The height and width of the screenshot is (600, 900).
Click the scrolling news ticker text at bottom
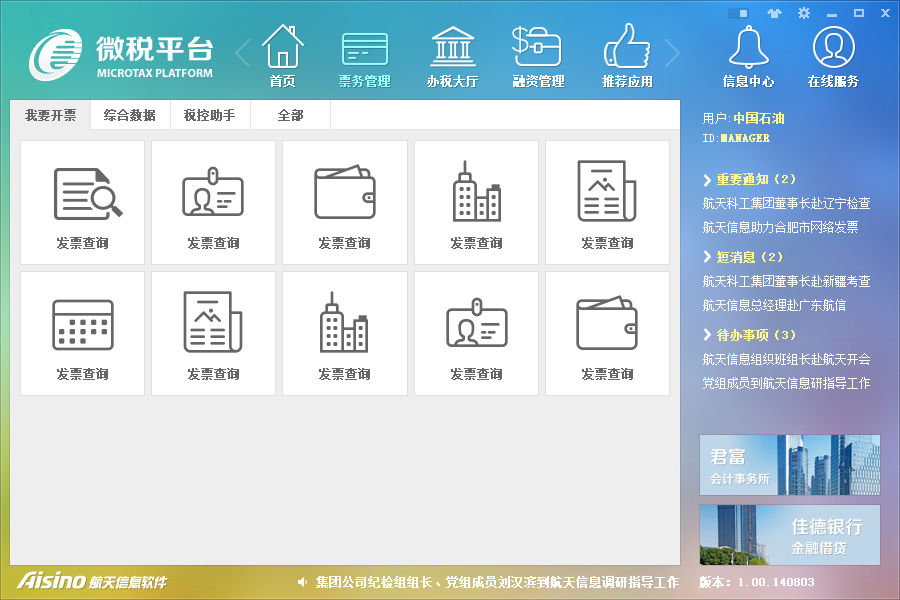[x=497, y=582]
